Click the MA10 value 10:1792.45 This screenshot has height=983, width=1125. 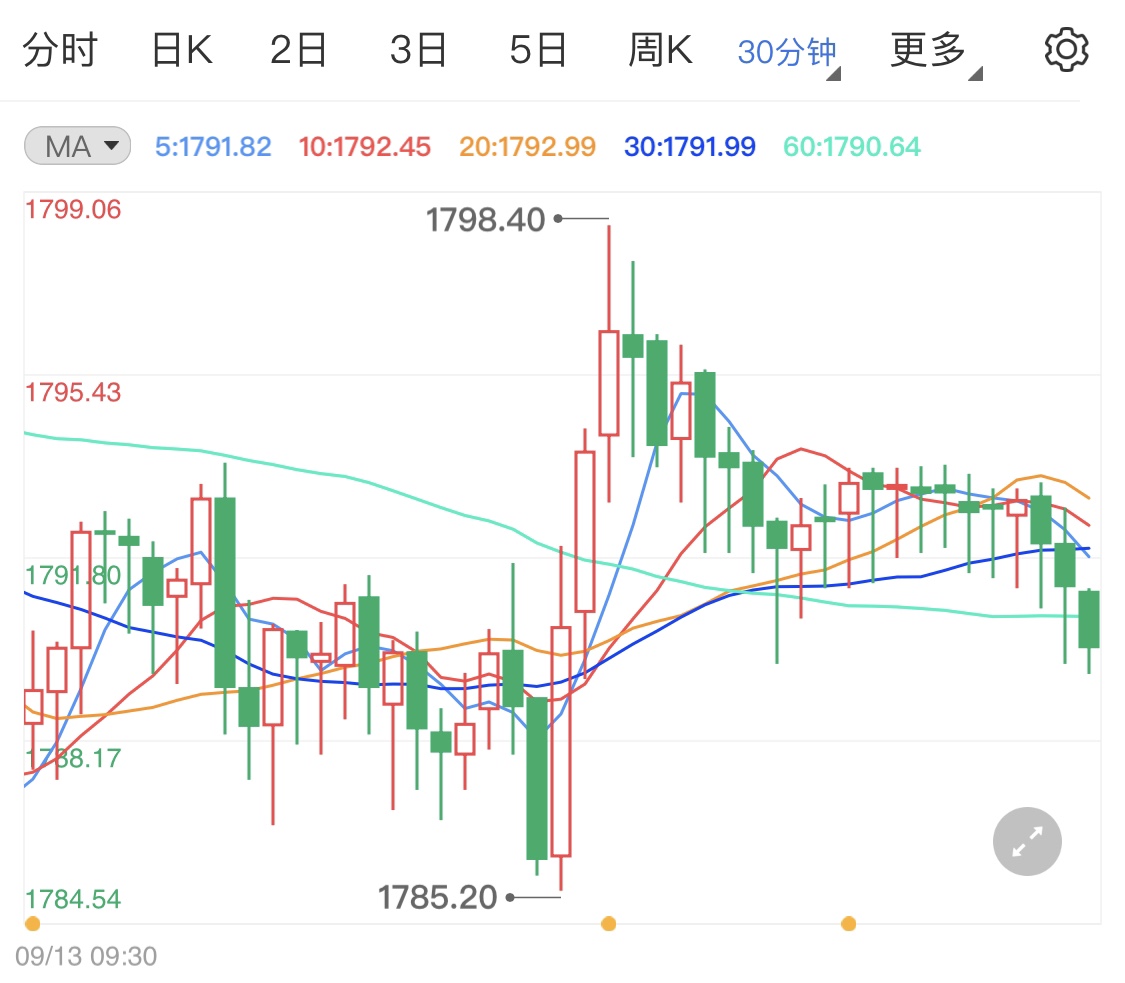[364, 147]
